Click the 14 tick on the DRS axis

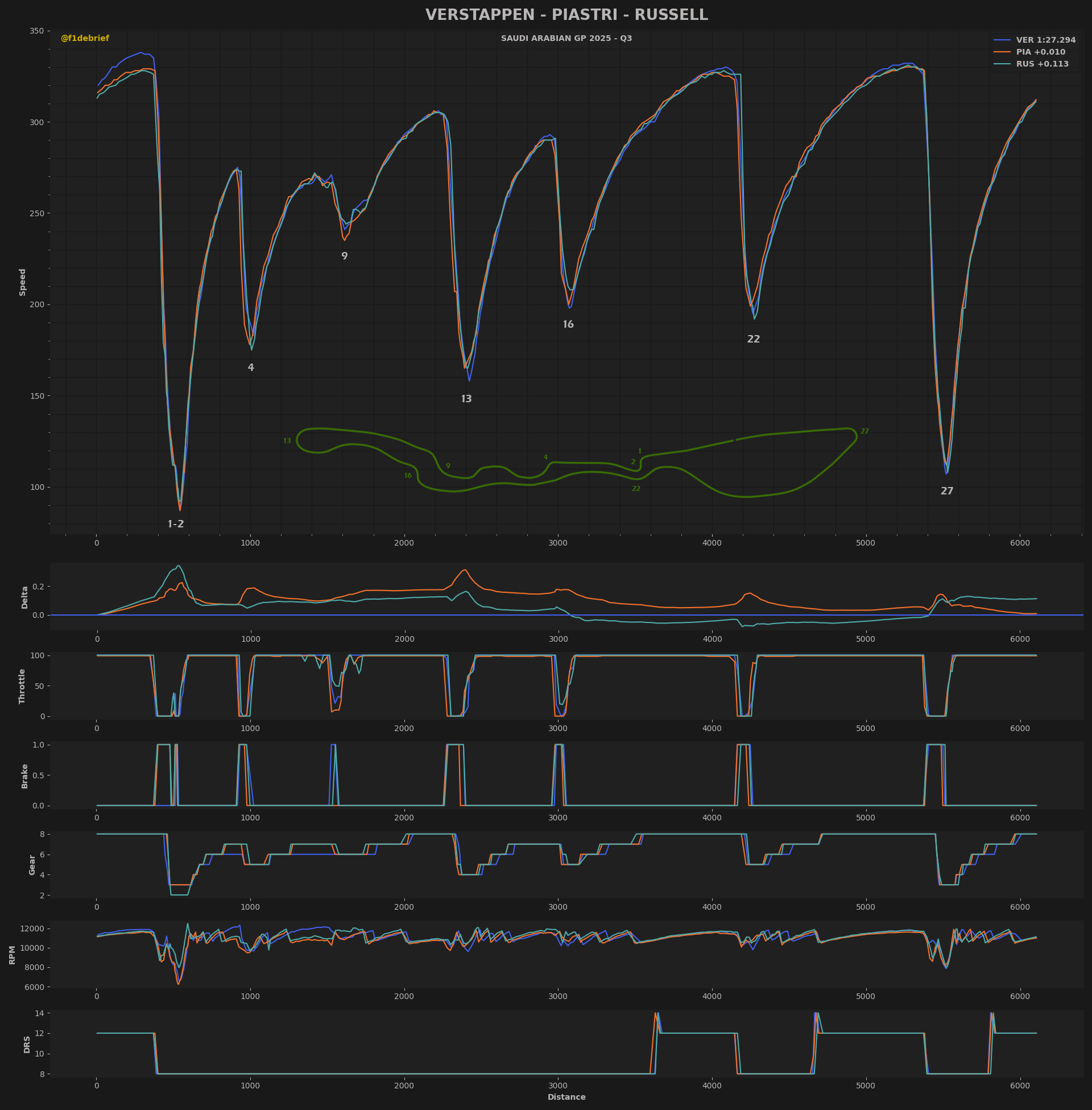40,1014
